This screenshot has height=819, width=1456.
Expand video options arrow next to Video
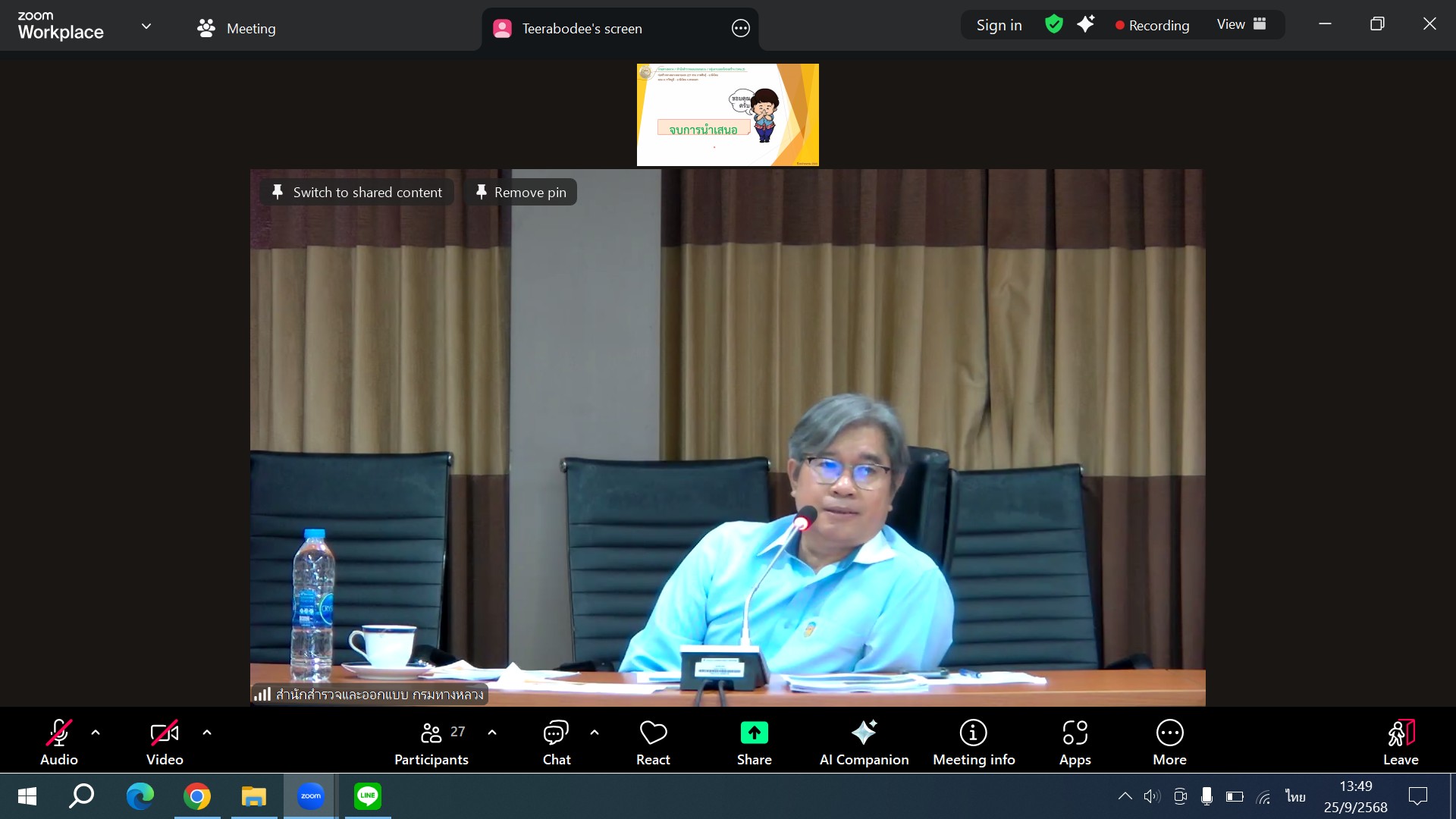click(x=207, y=733)
